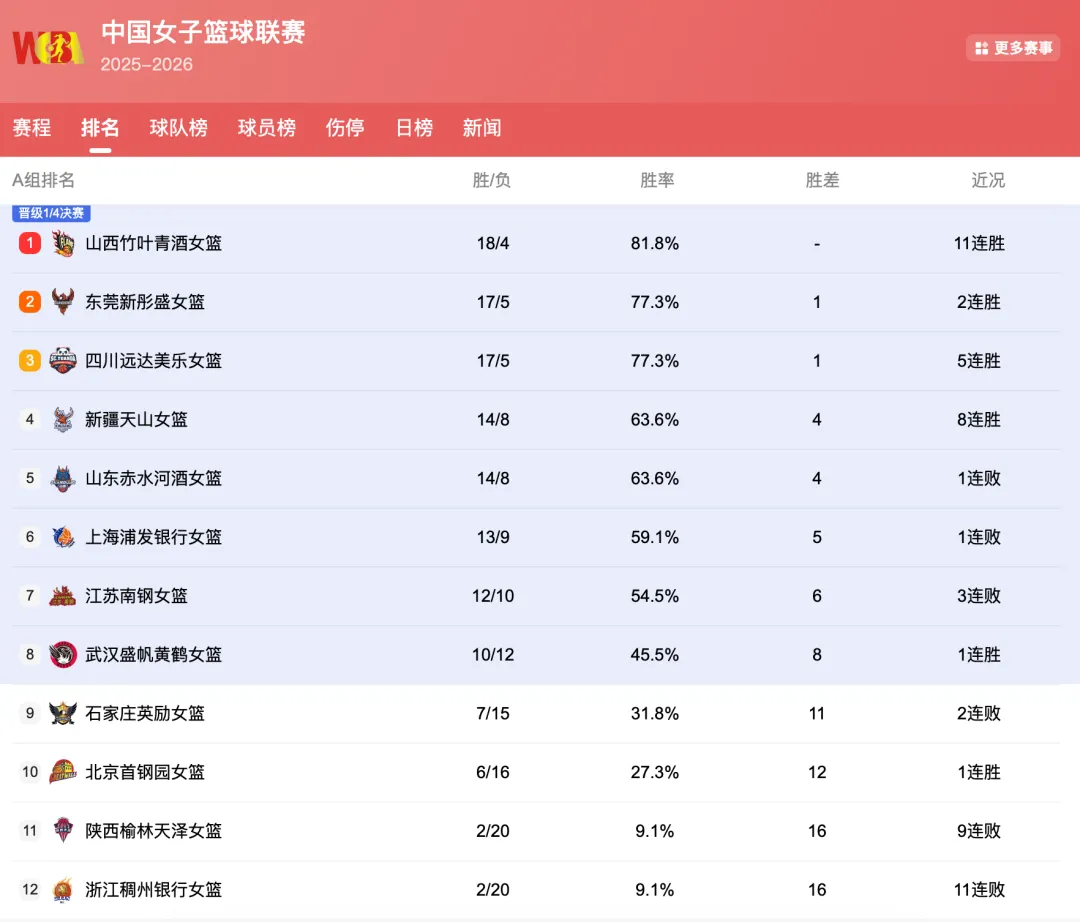Screen dimensions: 1080x922
Task: Click the 54.5% win rate
Action: pos(655,596)
